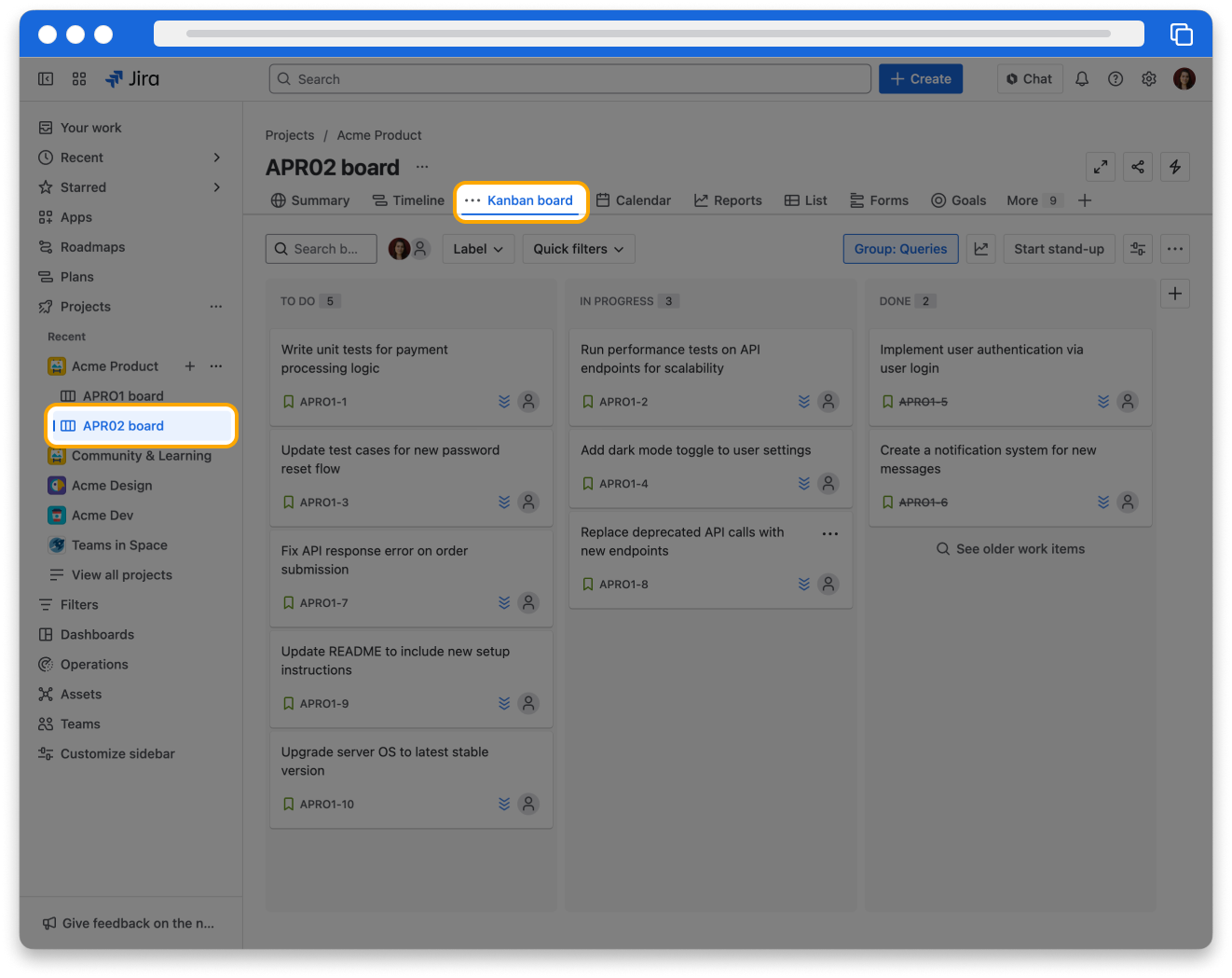Click assignee icon on APRO1-6 card

[x=1128, y=503]
